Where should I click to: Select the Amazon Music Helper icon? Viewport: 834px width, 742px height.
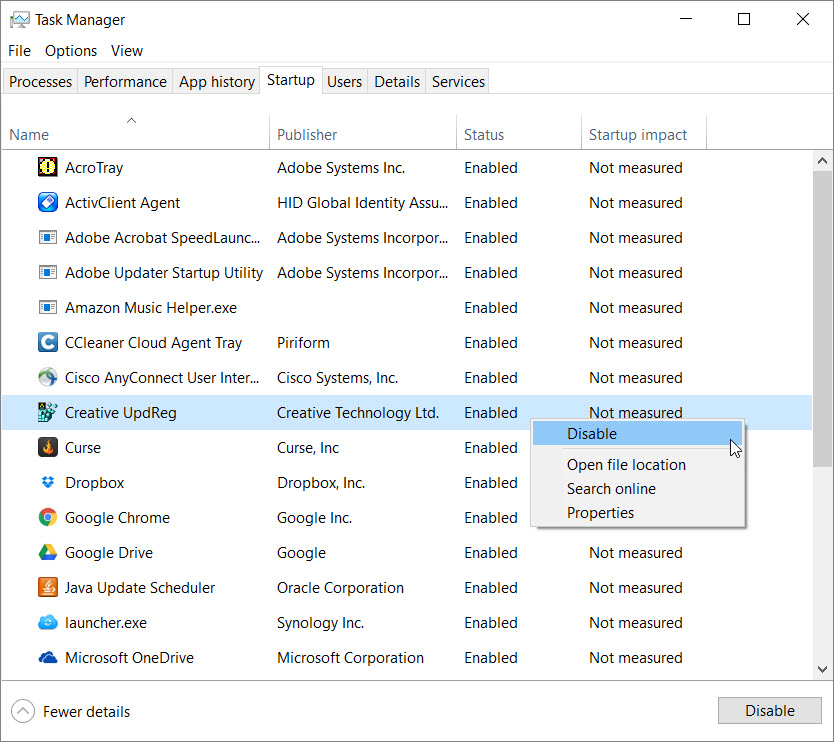pos(47,307)
